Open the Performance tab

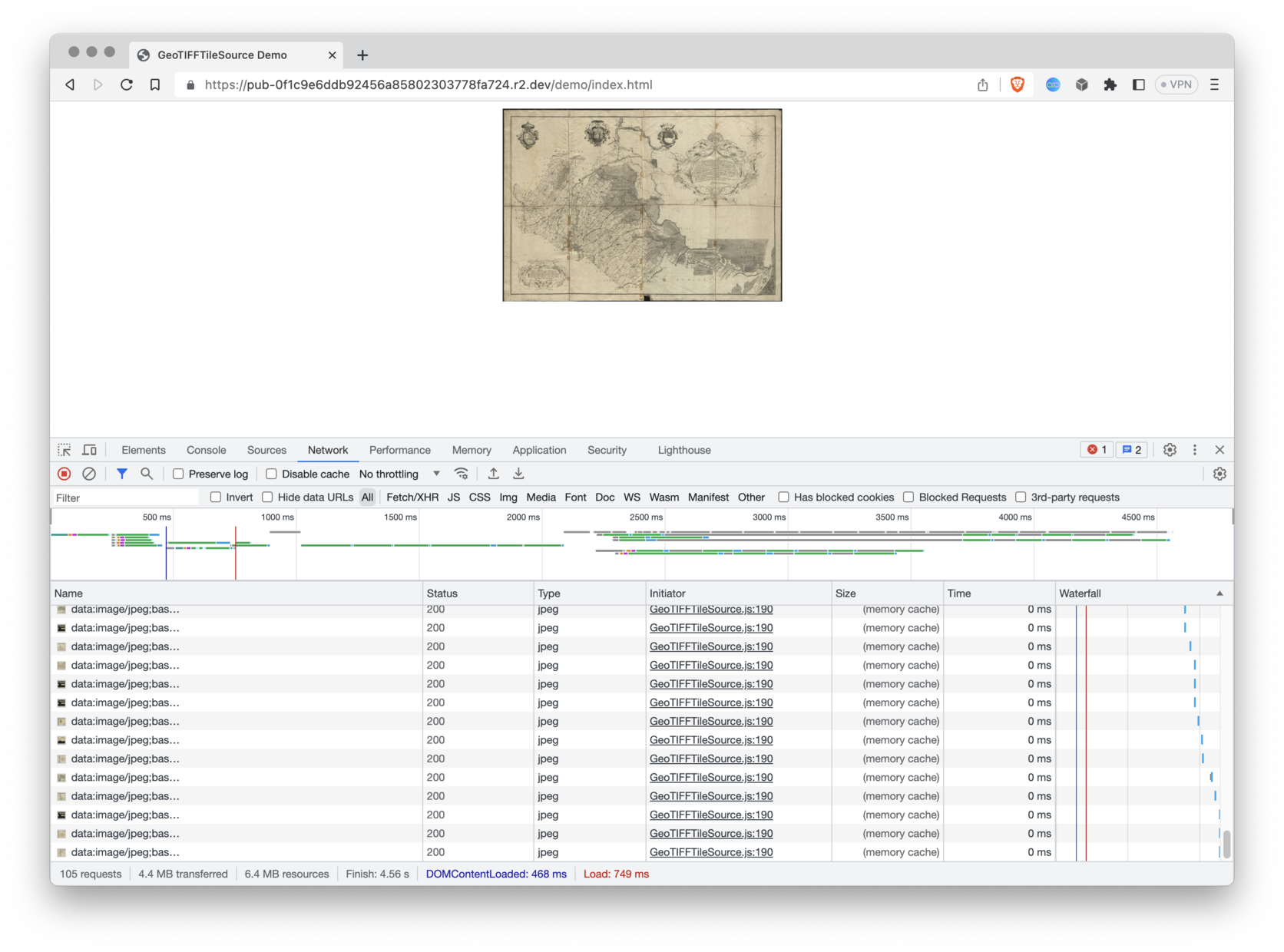[399, 450]
